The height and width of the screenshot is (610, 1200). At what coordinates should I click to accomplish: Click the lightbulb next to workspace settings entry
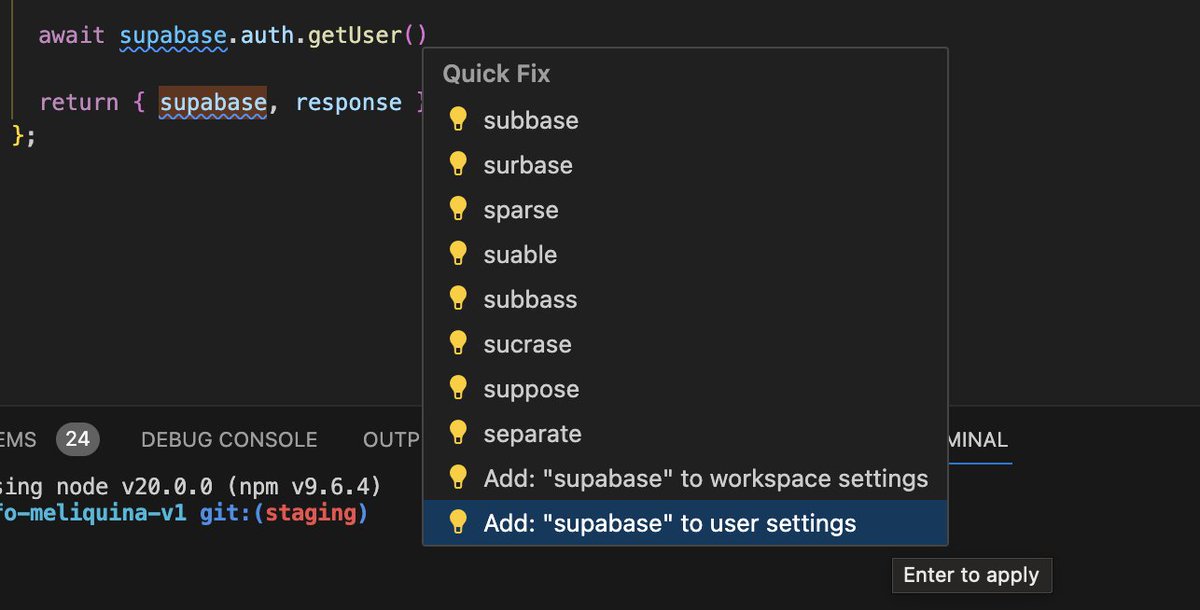[x=458, y=477]
